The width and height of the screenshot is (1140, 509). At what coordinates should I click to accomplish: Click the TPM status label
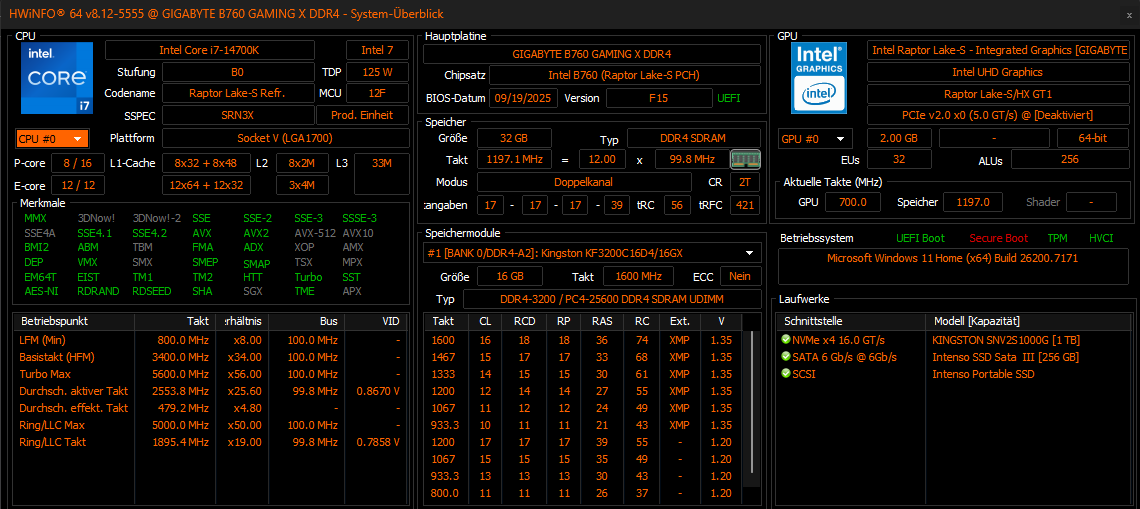click(1058, 239)
